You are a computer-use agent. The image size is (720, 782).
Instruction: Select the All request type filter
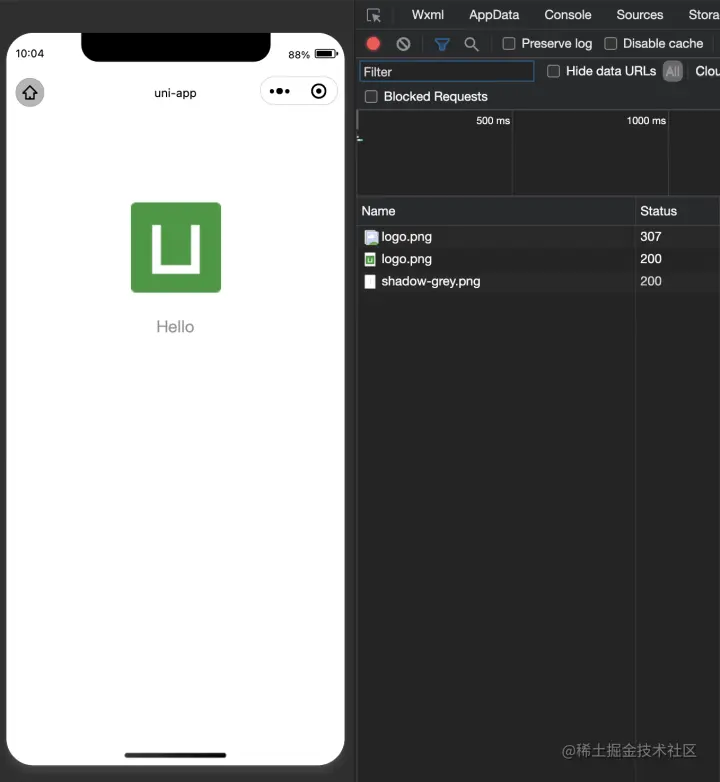pyautogui.click(x=672, y=71)
